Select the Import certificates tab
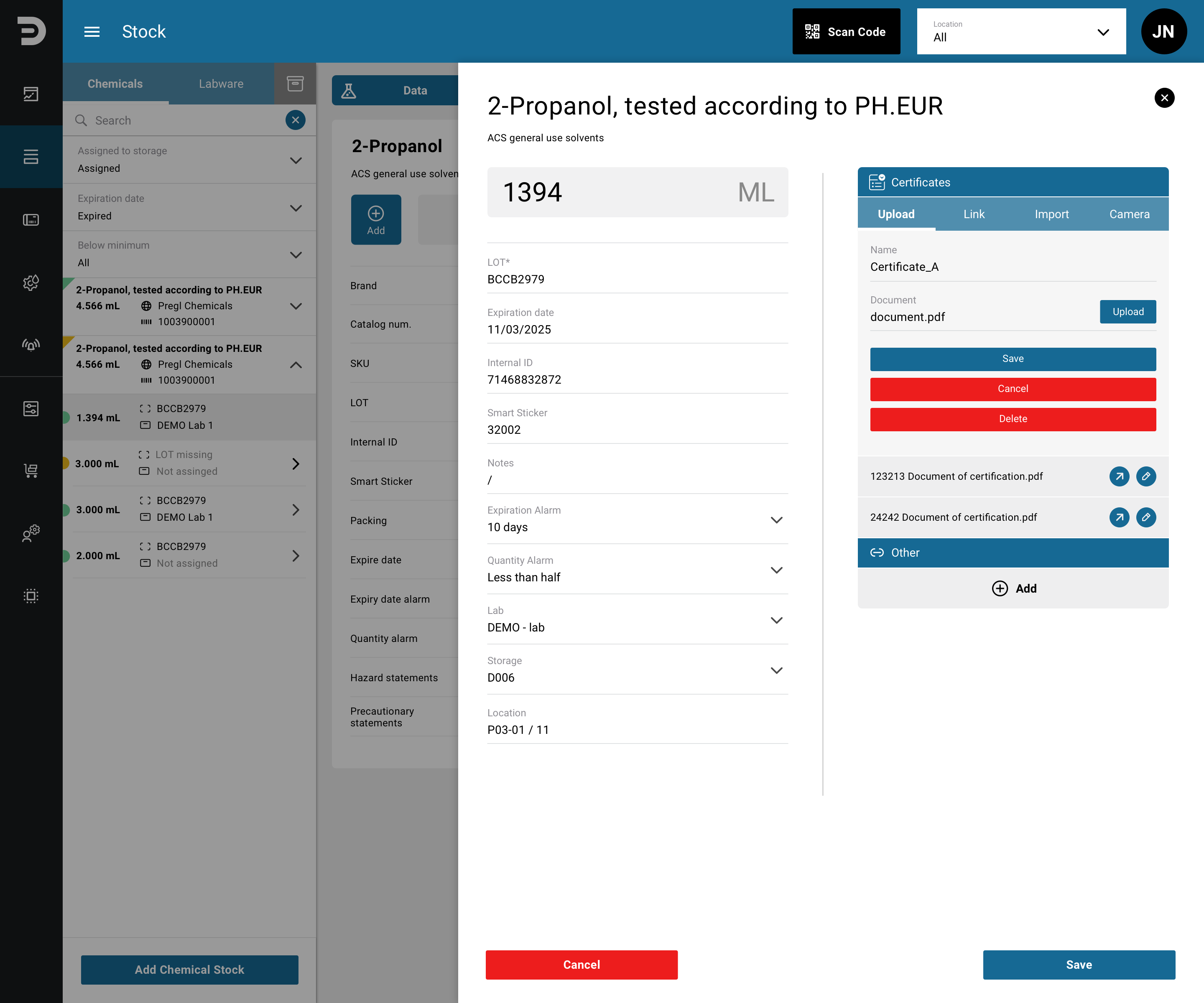 1051,214
